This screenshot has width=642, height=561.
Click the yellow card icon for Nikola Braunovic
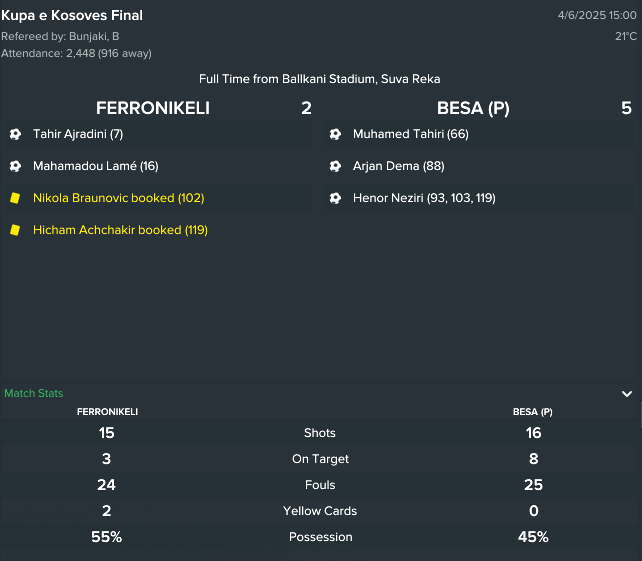(x=15, y=198)
